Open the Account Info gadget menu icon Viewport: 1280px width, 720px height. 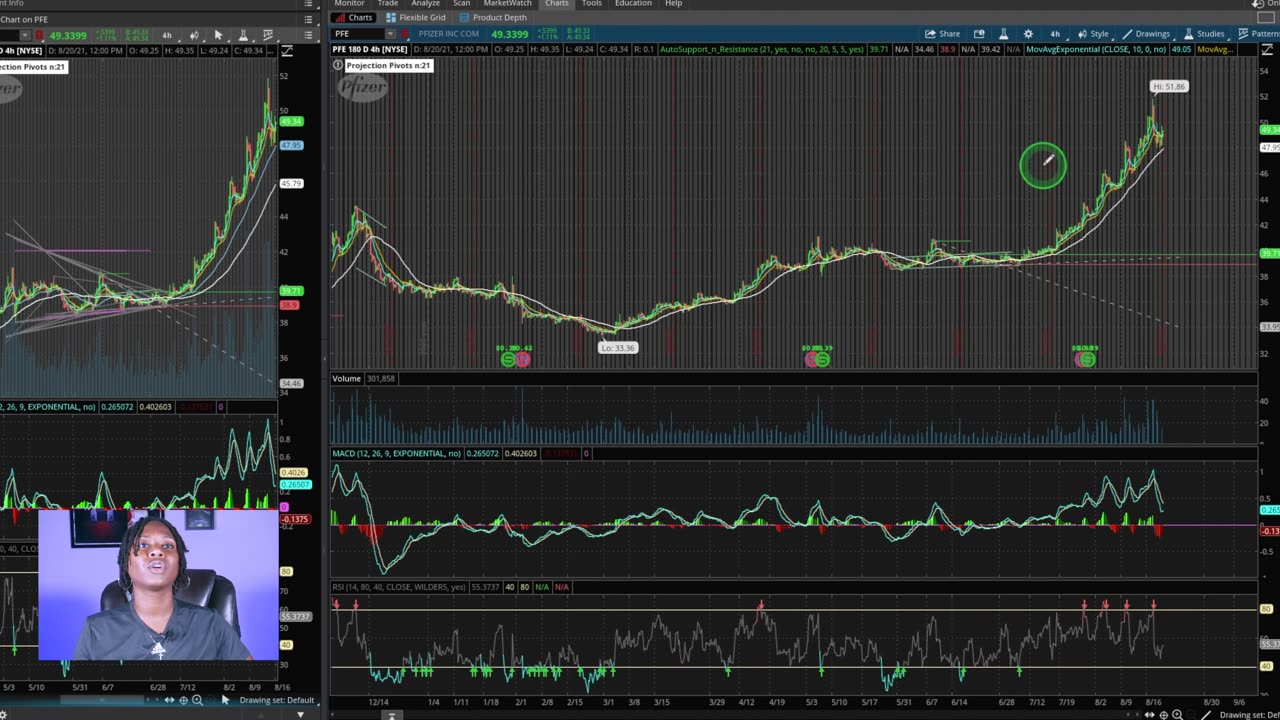(x=306, y=3)
